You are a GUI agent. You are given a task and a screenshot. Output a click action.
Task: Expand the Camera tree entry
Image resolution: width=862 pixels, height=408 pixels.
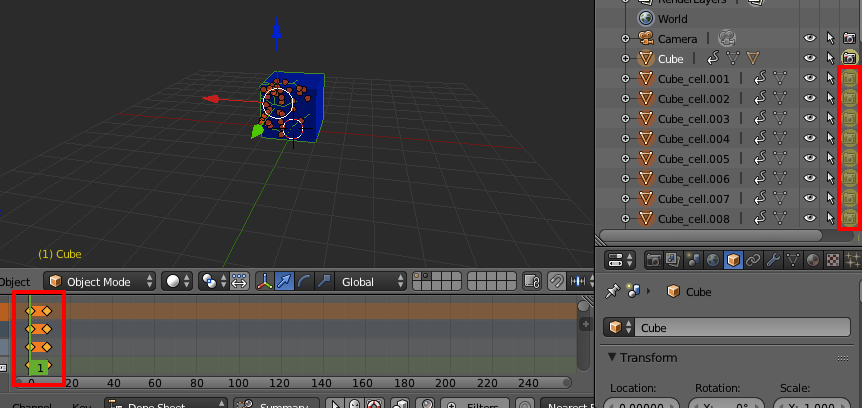click(x=625, y=38)
